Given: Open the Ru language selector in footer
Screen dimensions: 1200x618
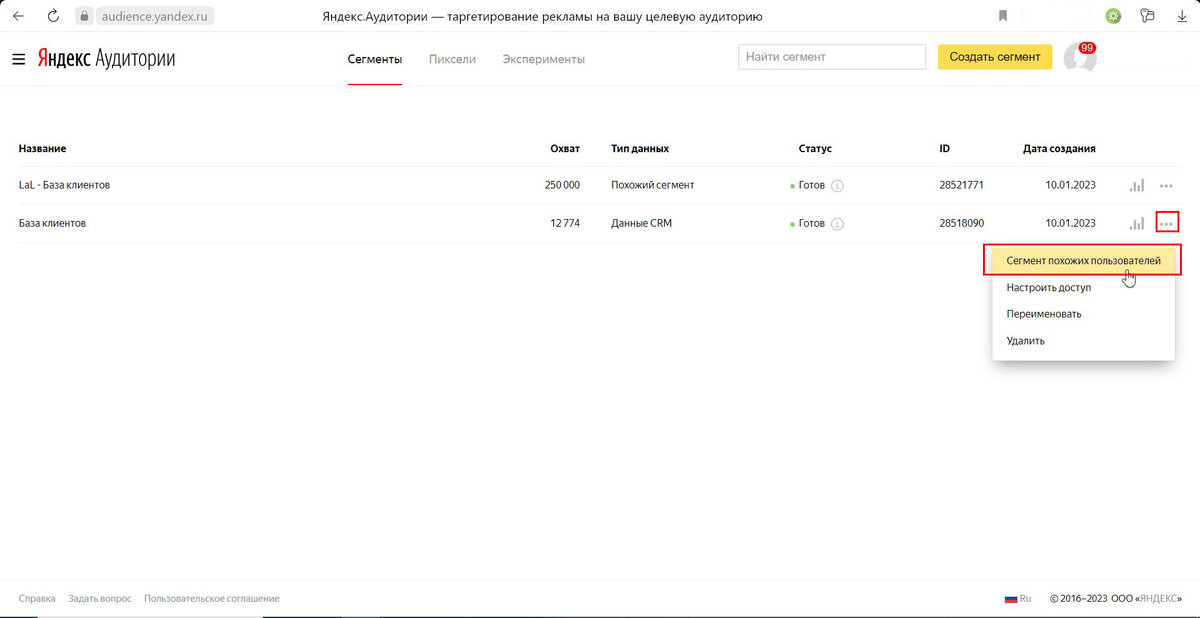Looking at the screenshot, I should (x=1017, y=598).
